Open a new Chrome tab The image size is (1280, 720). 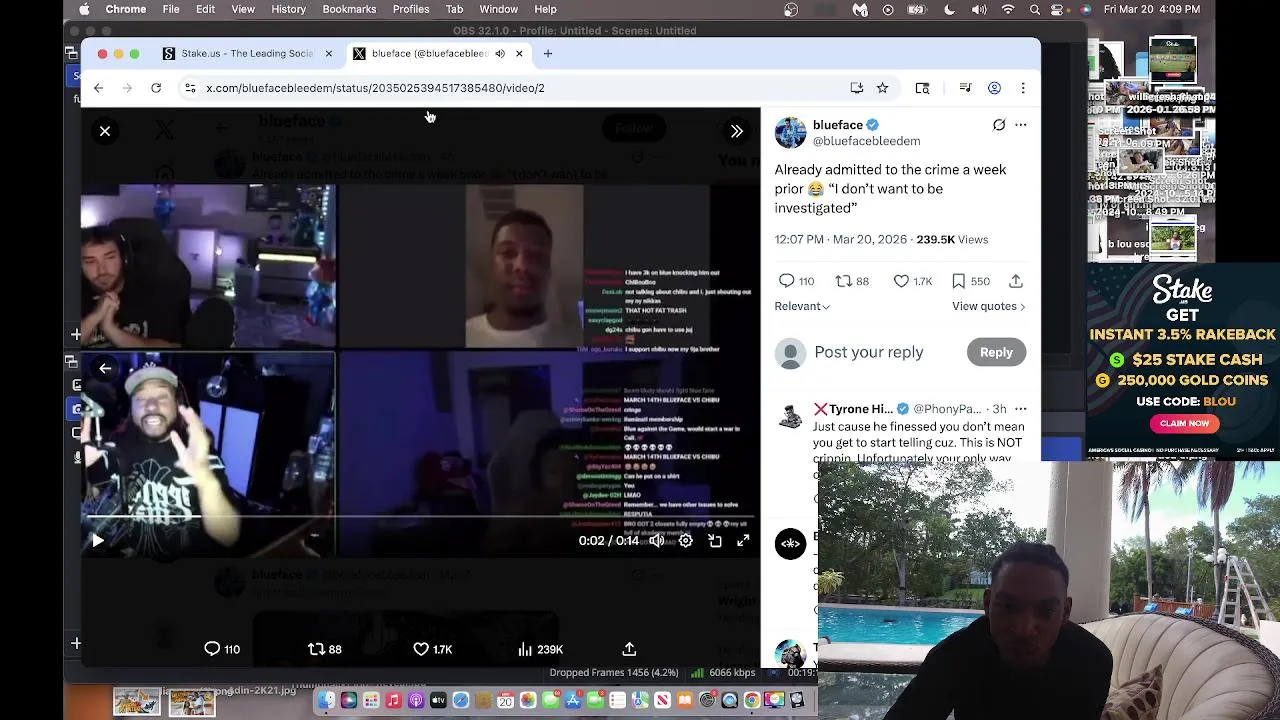click(548, 53)
